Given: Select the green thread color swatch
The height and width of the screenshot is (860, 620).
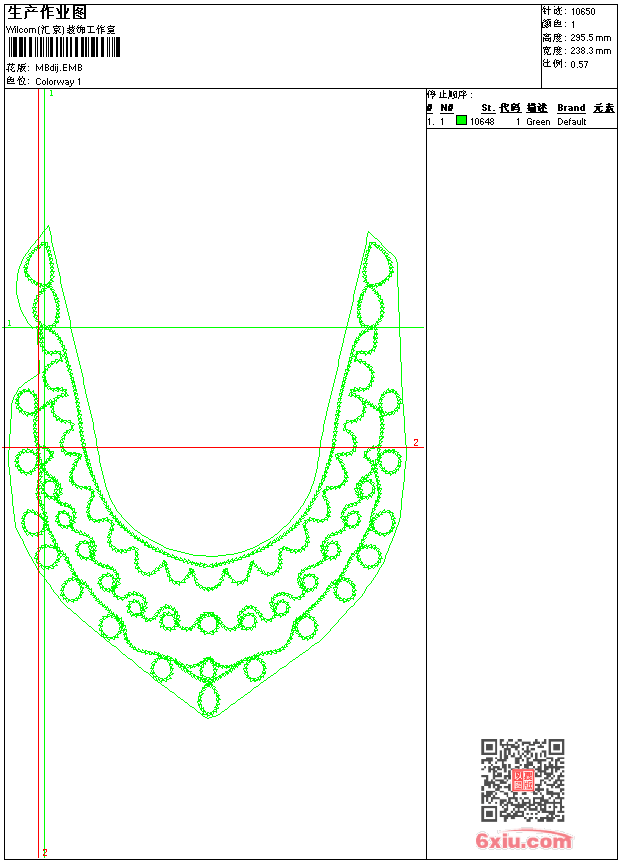Looking at the screenshot, I should [461, 121].
